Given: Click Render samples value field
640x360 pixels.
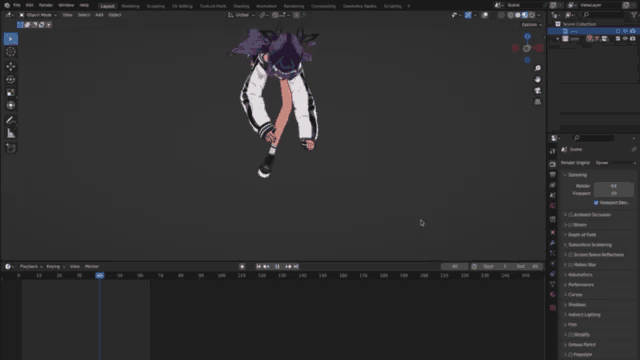Looking at the screenshot, I should click(x=613, y=186).
